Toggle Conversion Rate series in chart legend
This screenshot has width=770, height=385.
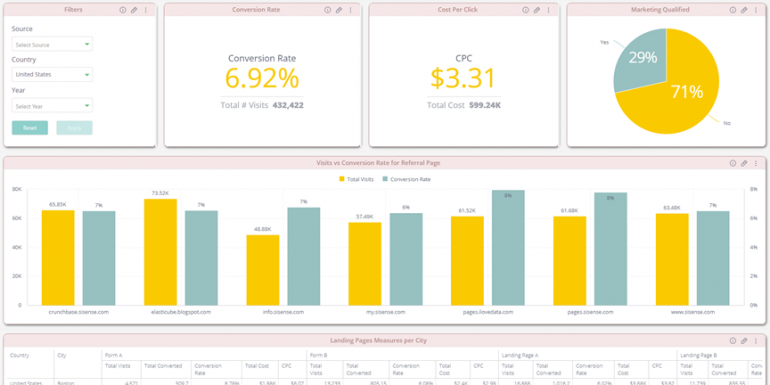pos(407,179)
